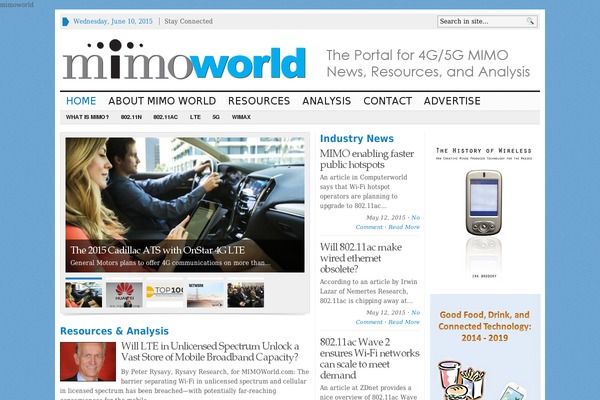The height and width of the screenshot is (400, 600).
Task: Open the ADVERTISE page
Action: 452,101
